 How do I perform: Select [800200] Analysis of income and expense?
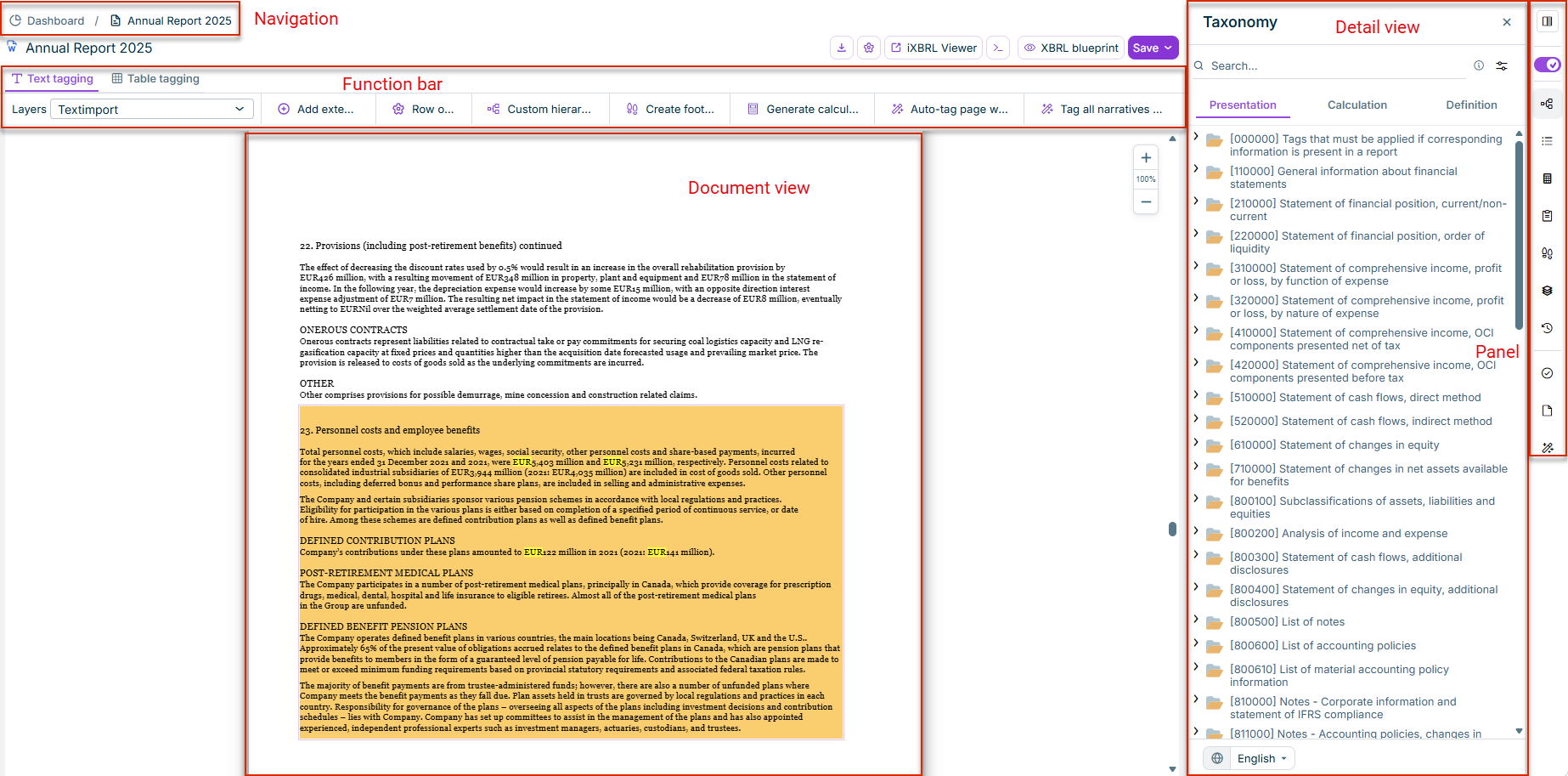click(x=1338, y=534)
